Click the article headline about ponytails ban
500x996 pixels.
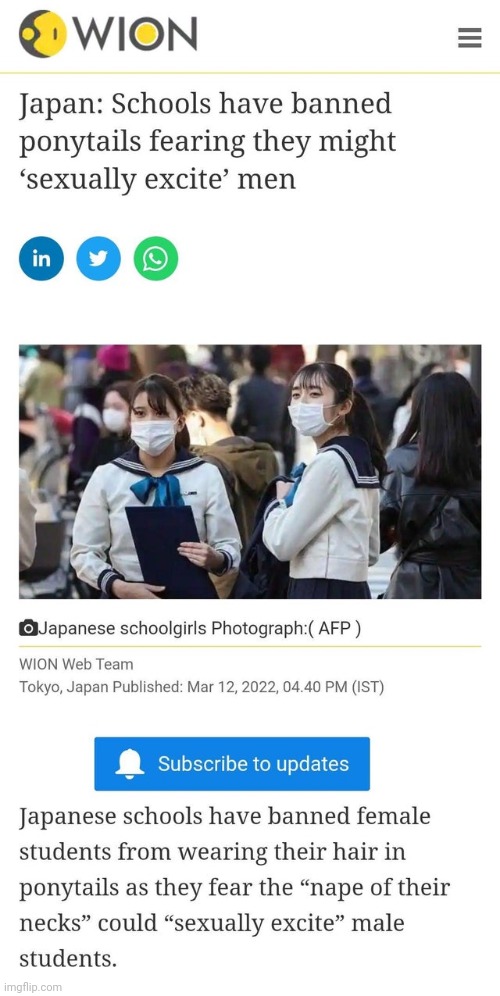point(208,142)
